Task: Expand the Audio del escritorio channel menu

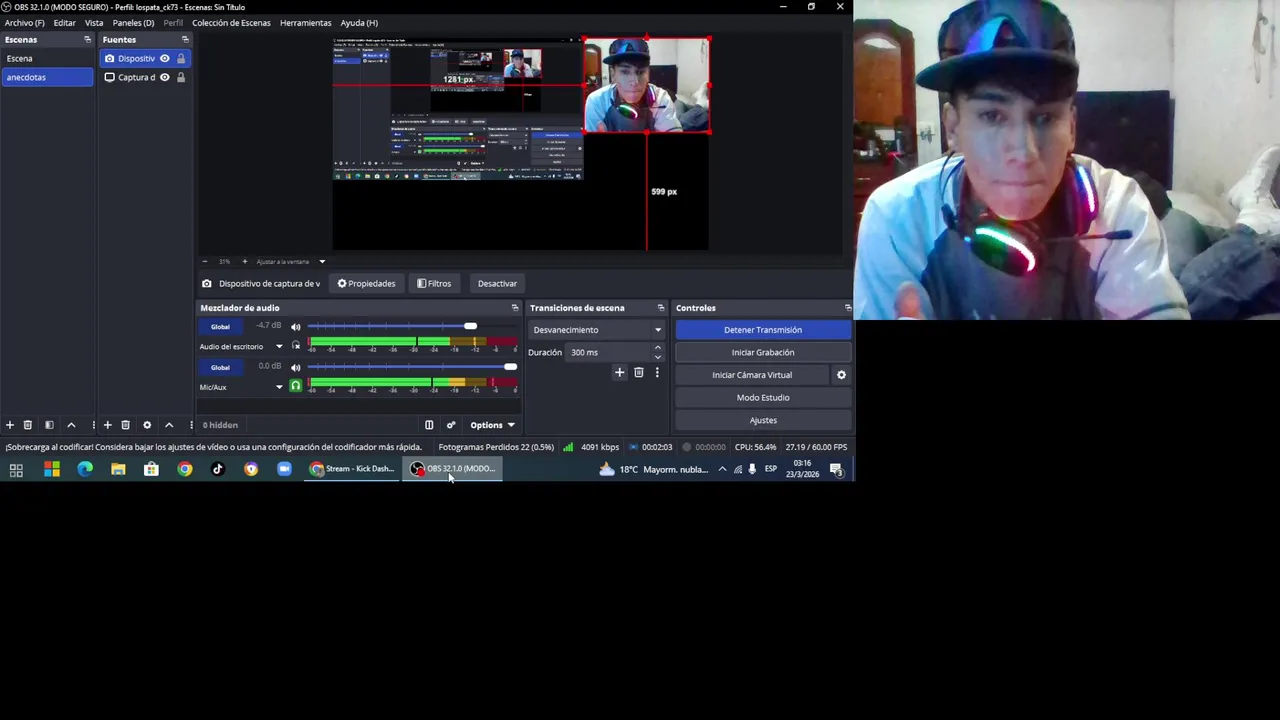Action: (x=279, y=347)
